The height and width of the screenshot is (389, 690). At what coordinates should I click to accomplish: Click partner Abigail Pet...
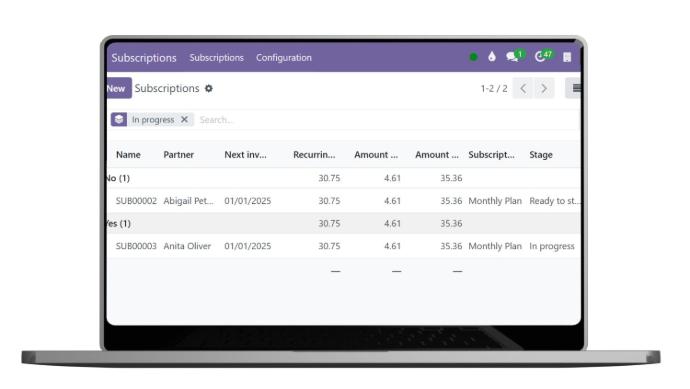(x=188, y=201)
